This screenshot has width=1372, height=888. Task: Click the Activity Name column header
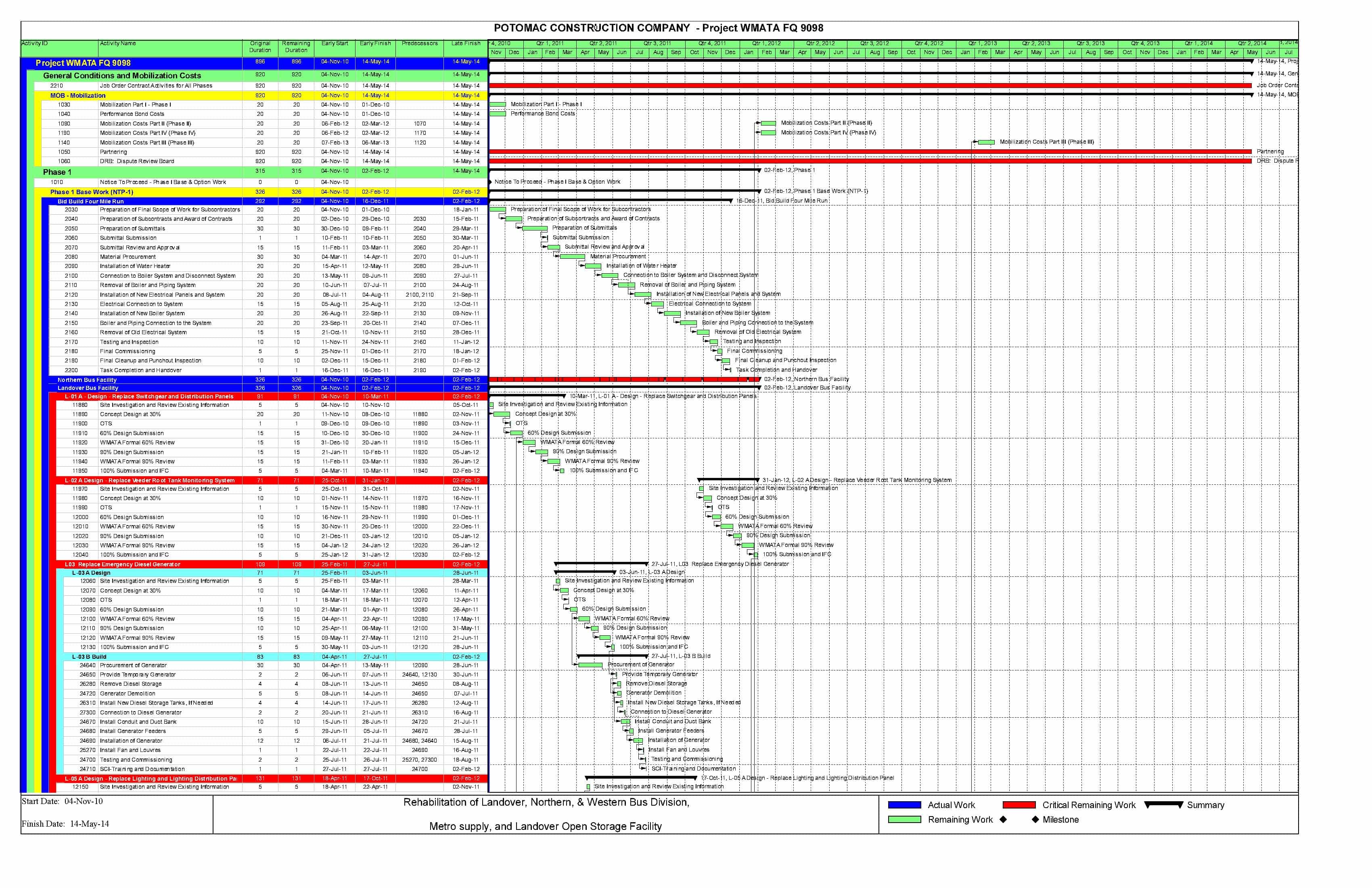(170, 48)
